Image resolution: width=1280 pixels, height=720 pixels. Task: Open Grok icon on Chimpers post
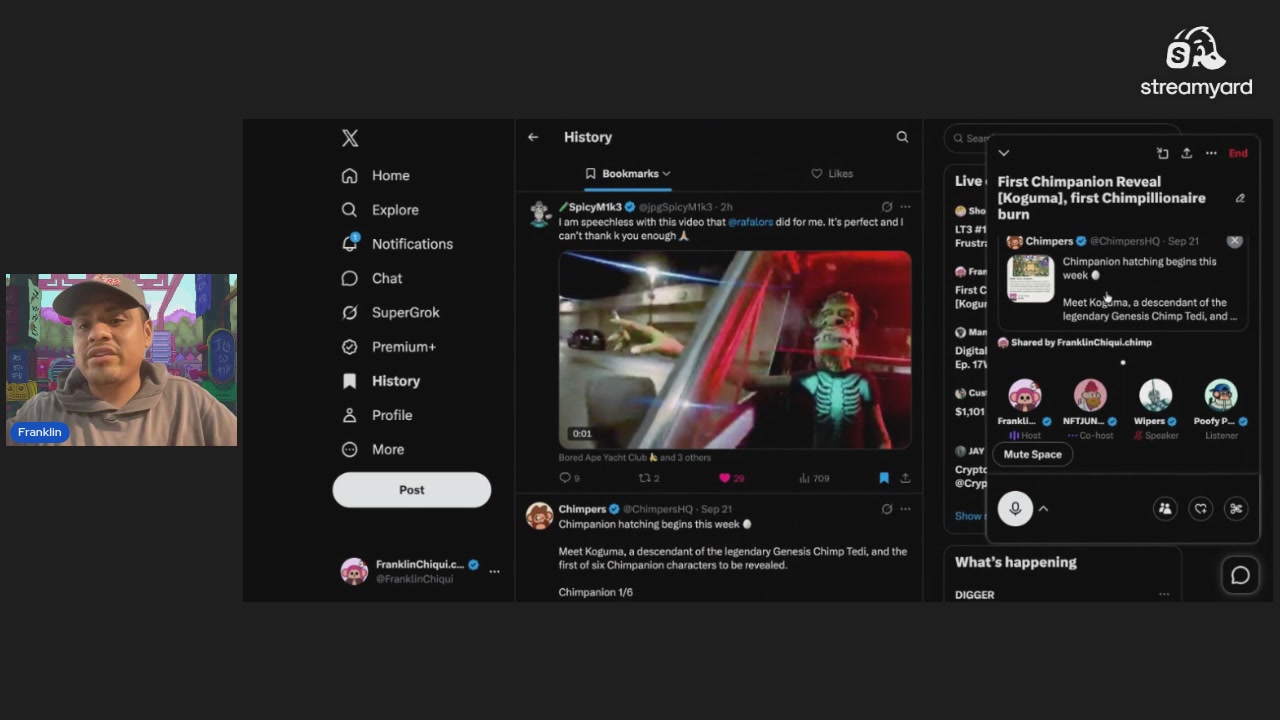pos(887,509)
